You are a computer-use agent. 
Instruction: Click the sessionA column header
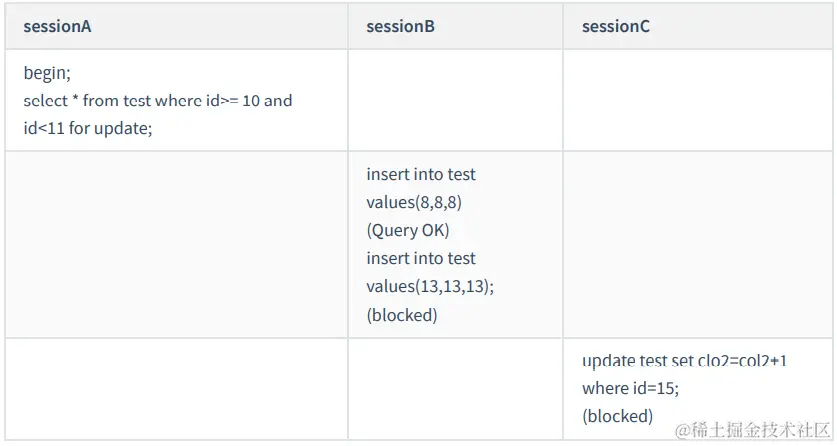[x=57, y=27]
